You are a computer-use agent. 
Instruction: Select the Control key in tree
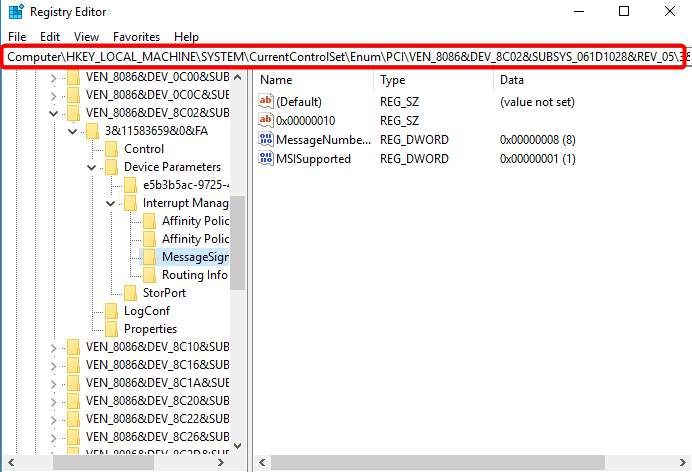(x=143, y=149)
